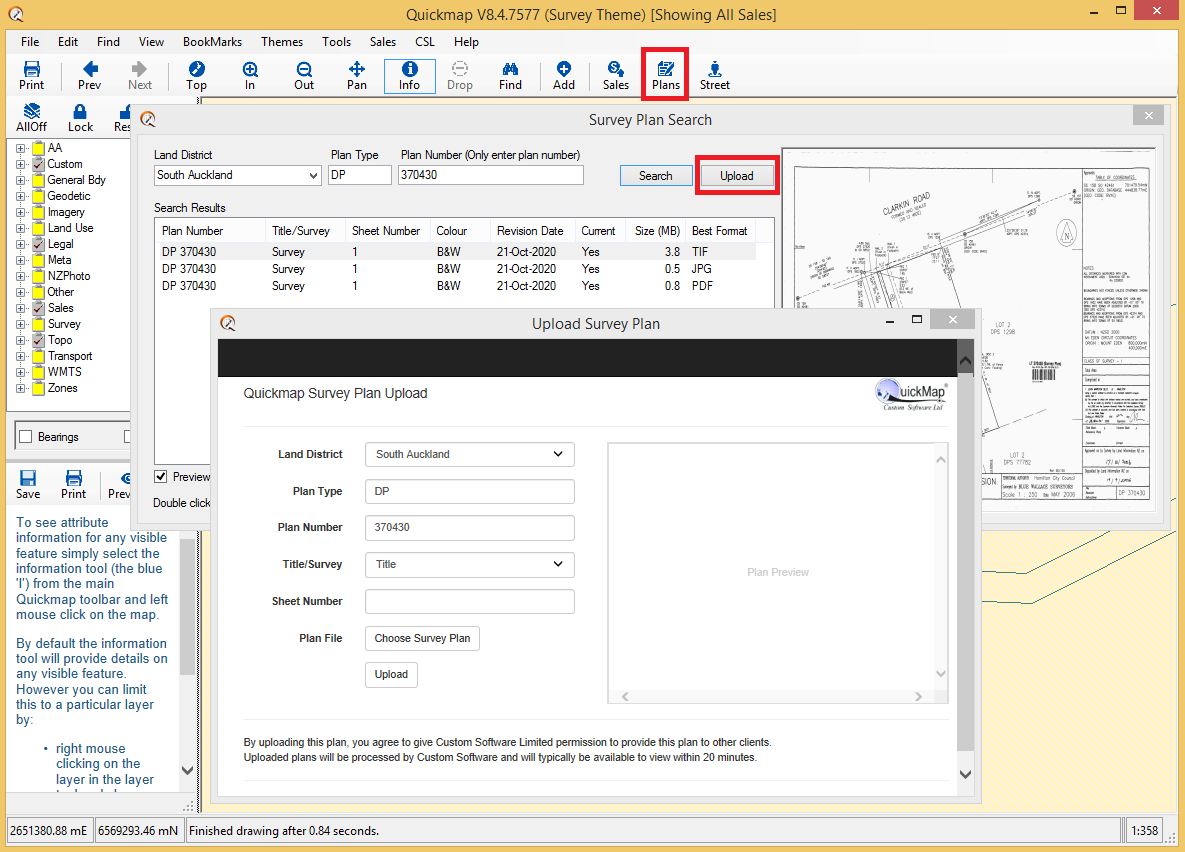Open the Title/Survey dropdown
Screen dimensions: 1185x852
tap(469, 564)
